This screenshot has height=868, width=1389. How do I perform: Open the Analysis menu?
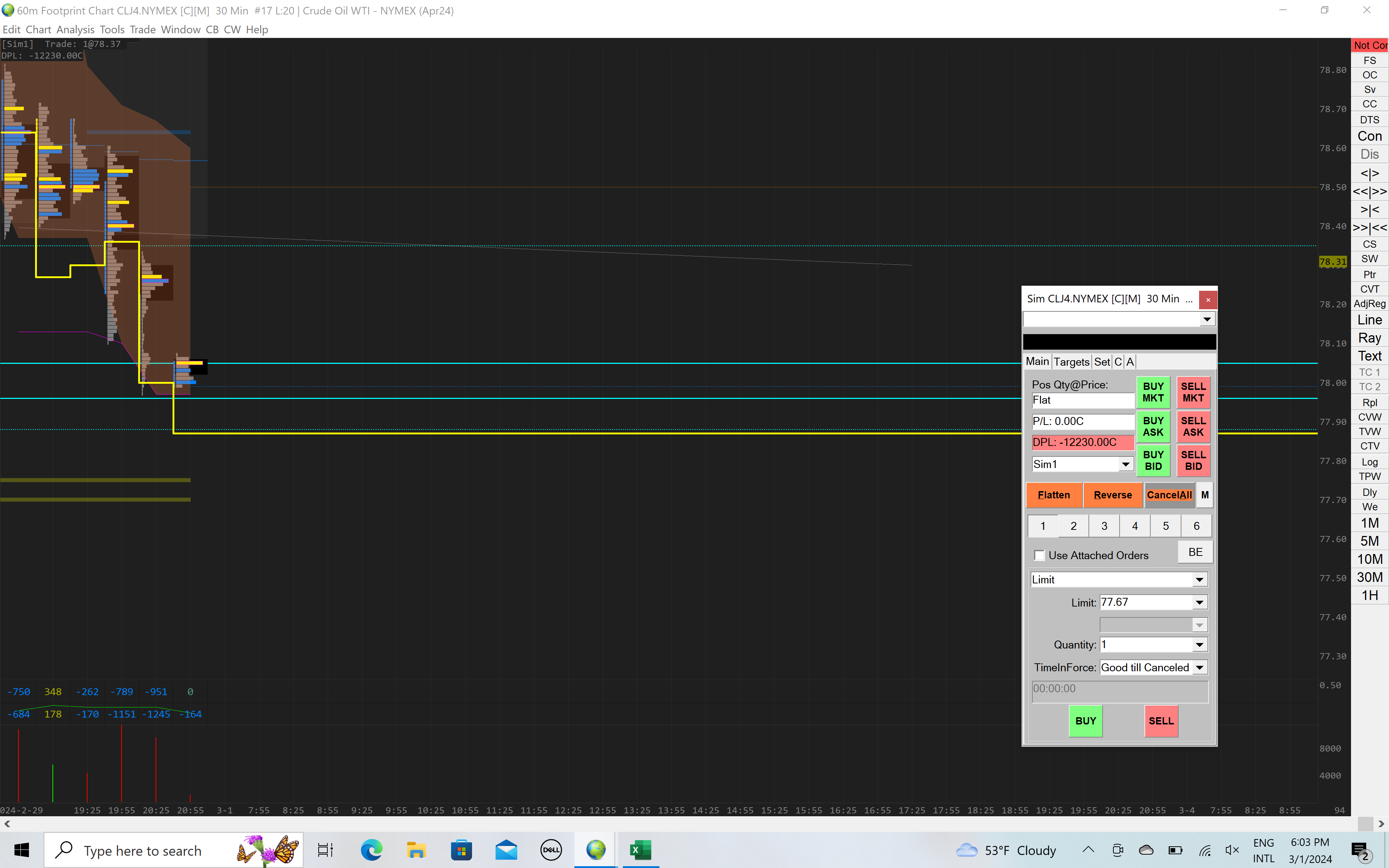(75, 29)
